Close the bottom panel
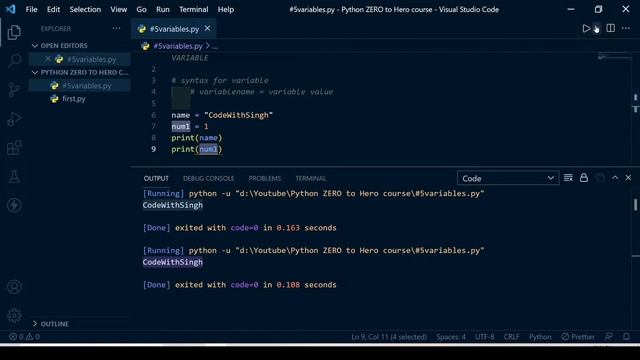Viewport: 640px width, 360px height. click(628, 178)
